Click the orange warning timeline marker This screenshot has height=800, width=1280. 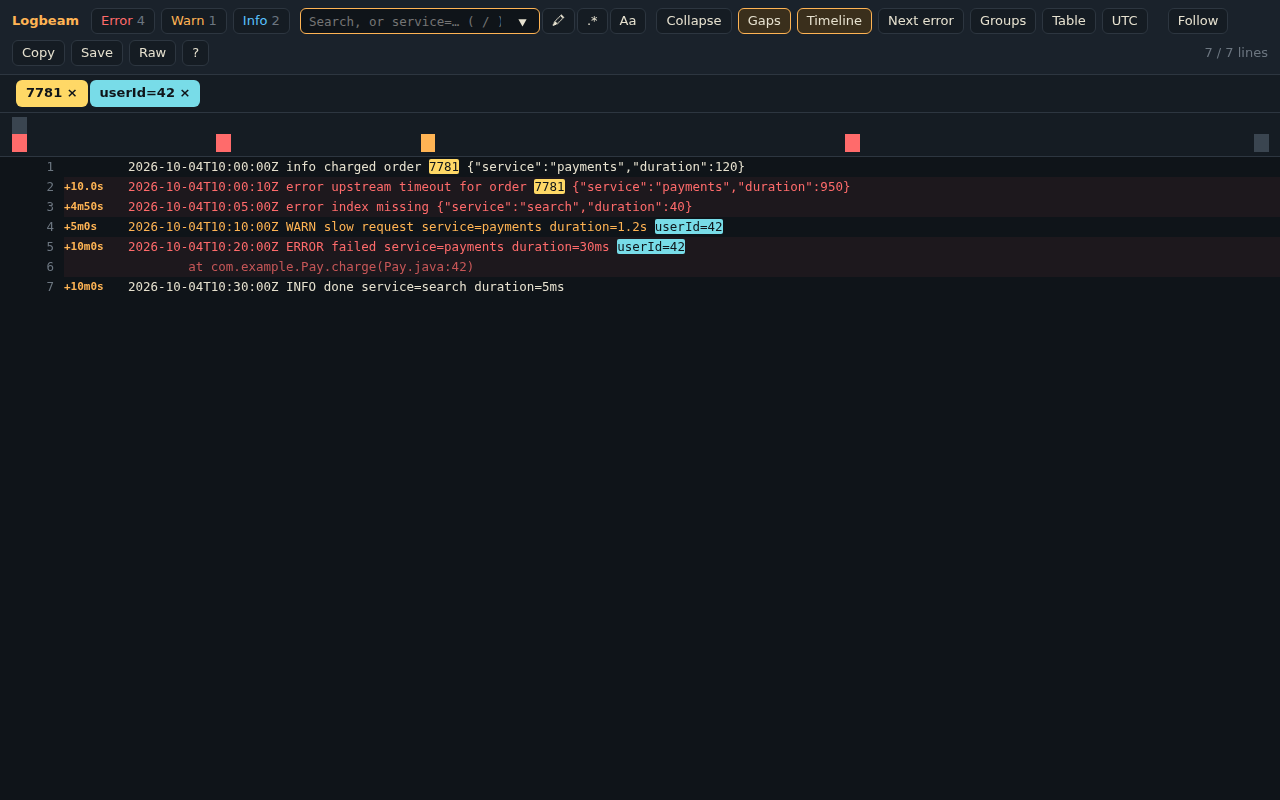(428, 143)
